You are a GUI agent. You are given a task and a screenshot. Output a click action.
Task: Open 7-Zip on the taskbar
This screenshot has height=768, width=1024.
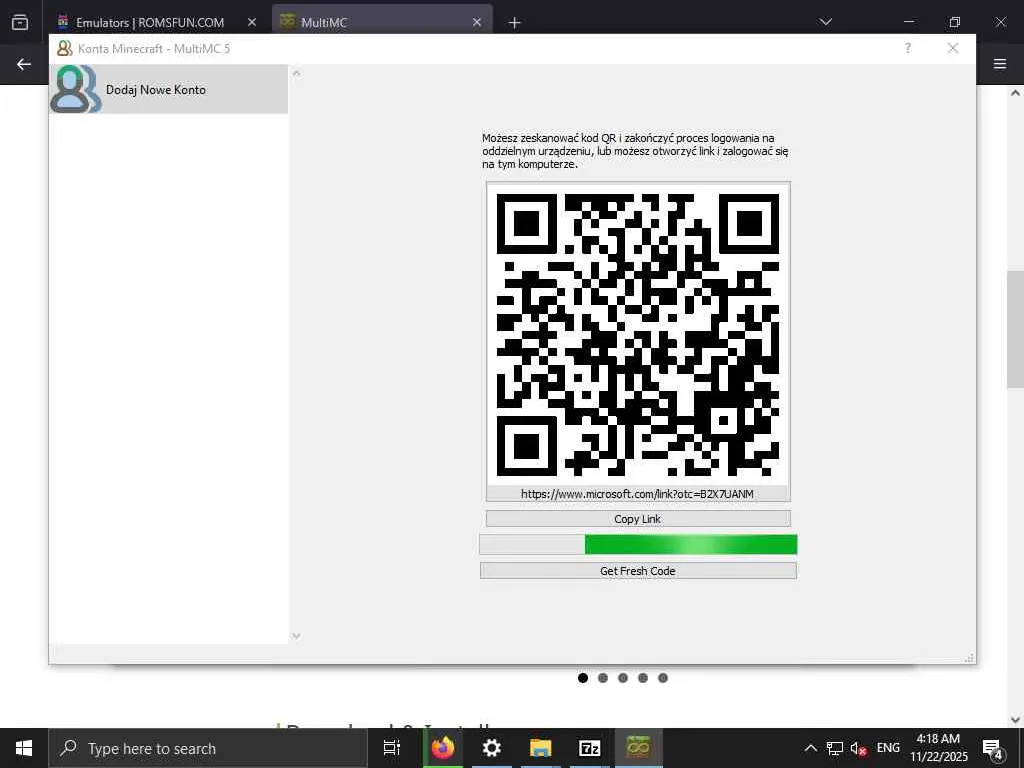click(590, 748)
